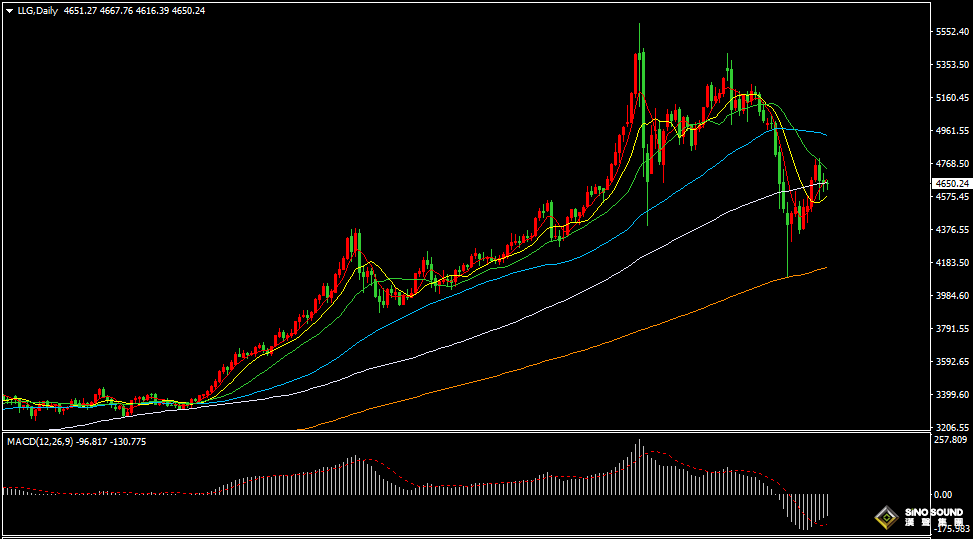This screenshot has width=973, height=539.
Task: Click the 3206.55 price axis label
Action: (951, 427)
